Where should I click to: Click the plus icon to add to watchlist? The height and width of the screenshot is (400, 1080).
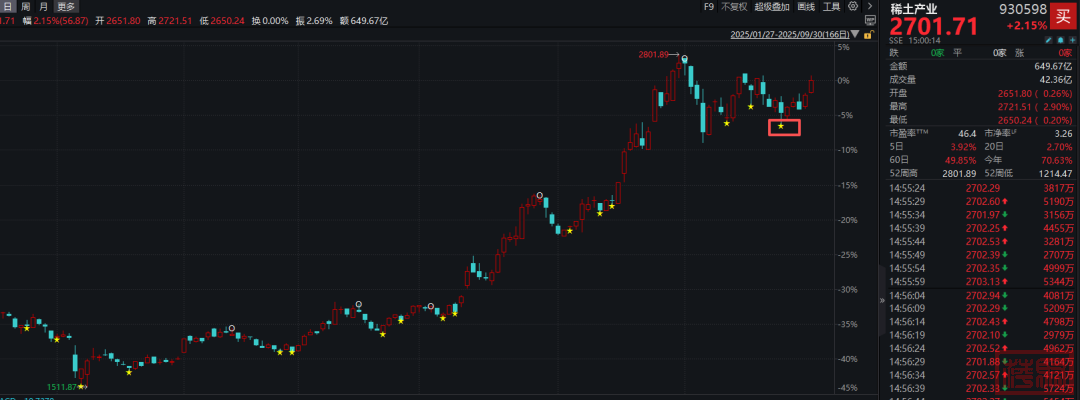(x=1071, y=39)
